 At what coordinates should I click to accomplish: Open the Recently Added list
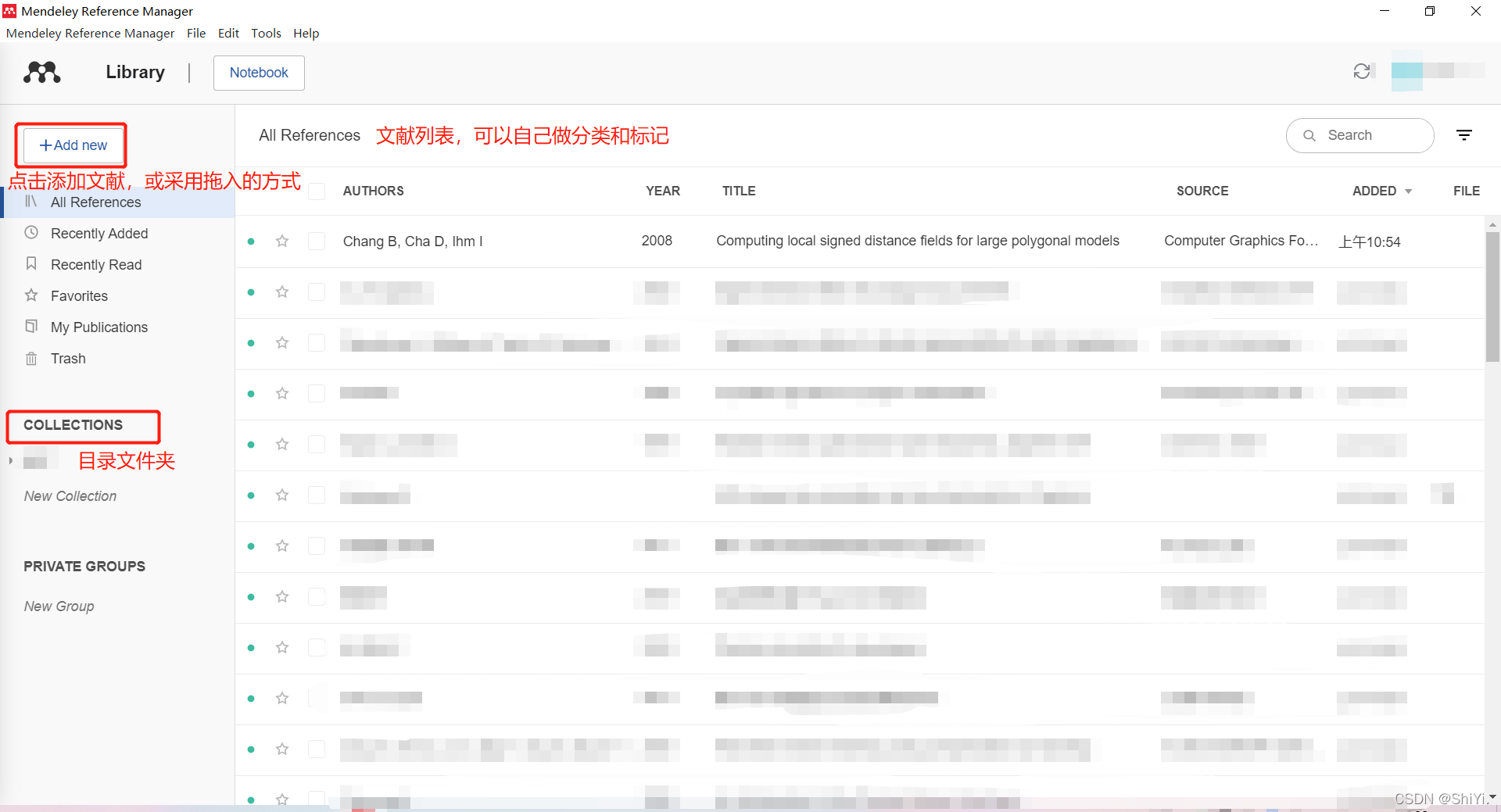(99, 234)
